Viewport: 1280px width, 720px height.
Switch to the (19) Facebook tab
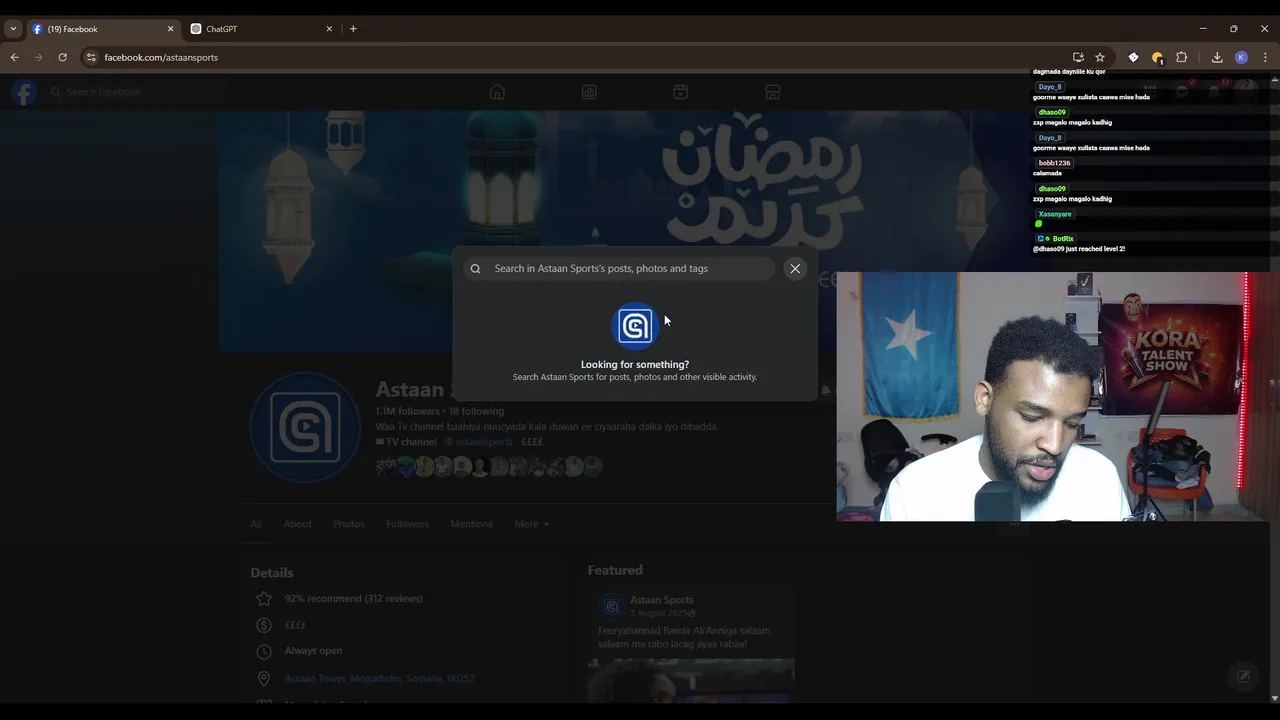(x=104, y=29)
